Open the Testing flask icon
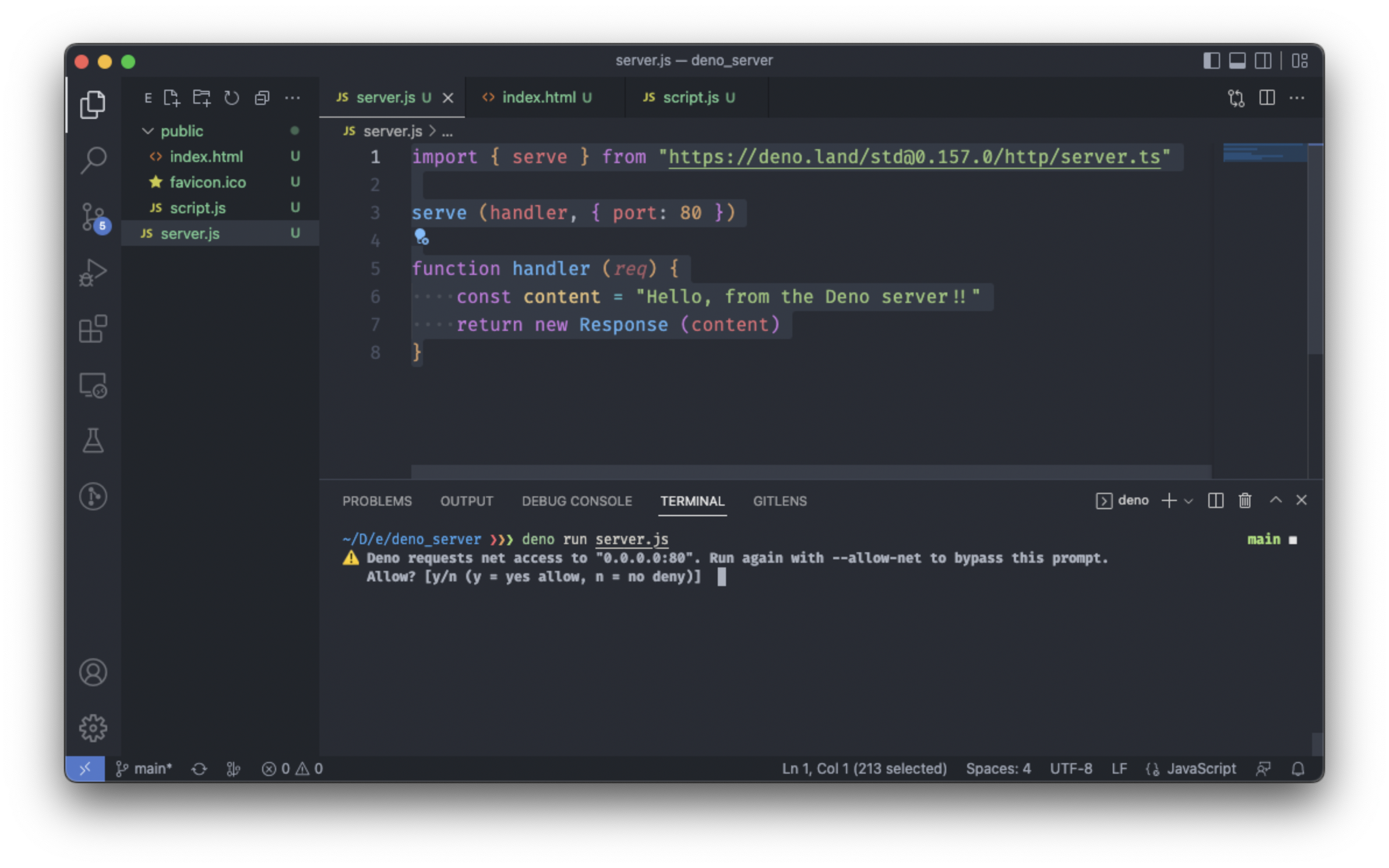 coord(93,440)
